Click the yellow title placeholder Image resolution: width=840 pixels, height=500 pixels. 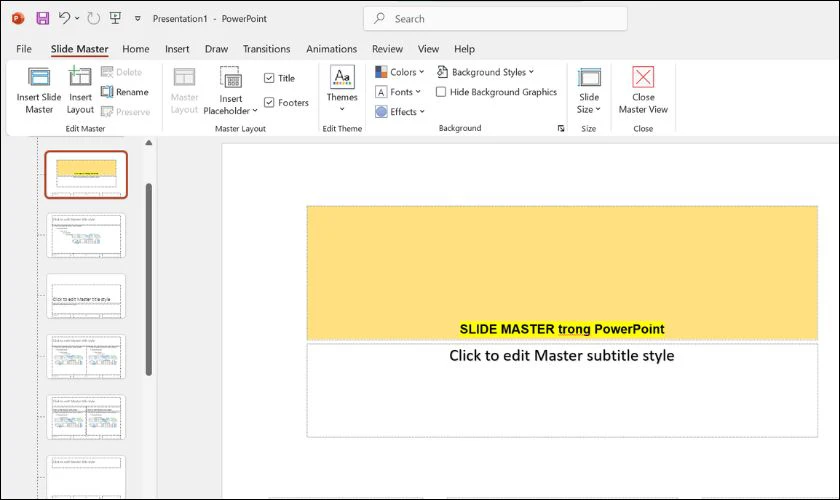(562, 272)
